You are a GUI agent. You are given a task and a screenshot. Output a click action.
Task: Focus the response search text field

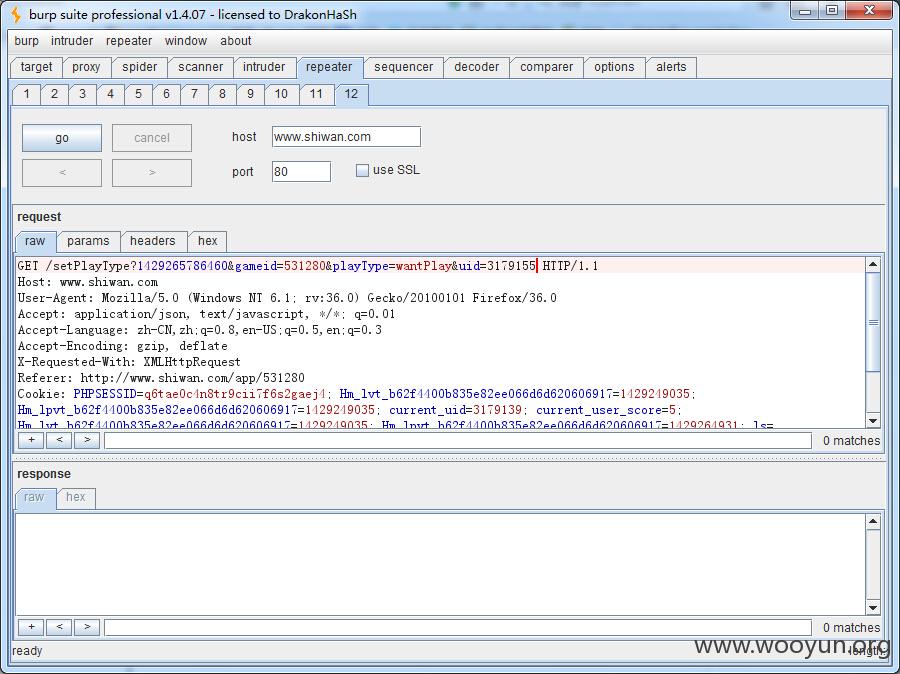(458, 627)
